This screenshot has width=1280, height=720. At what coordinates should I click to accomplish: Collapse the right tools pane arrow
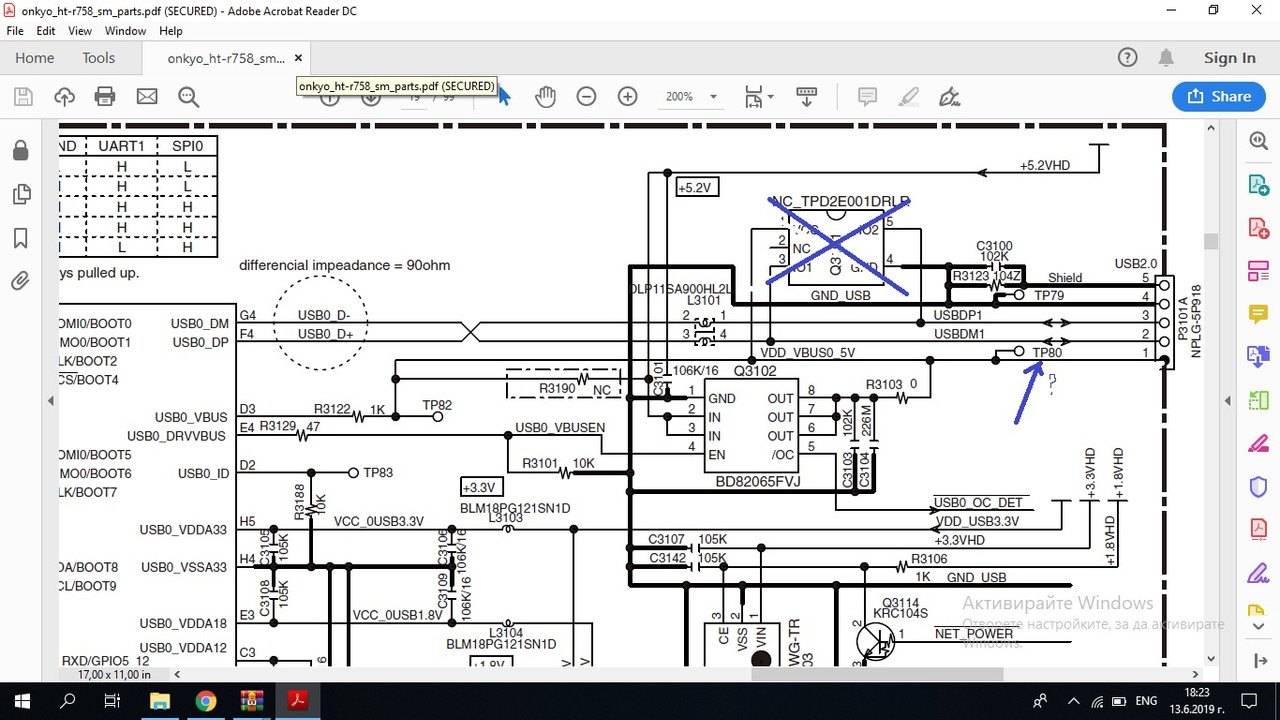1228,400
